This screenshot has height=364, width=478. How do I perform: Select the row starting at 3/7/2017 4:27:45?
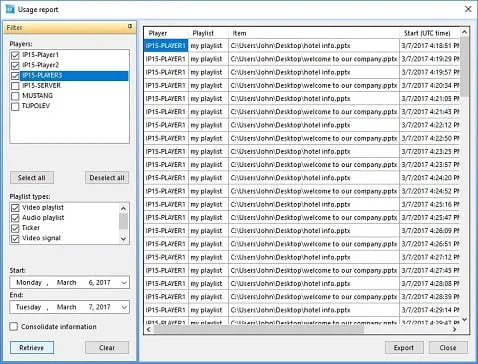pyautogui.click(x=302, y=270)
